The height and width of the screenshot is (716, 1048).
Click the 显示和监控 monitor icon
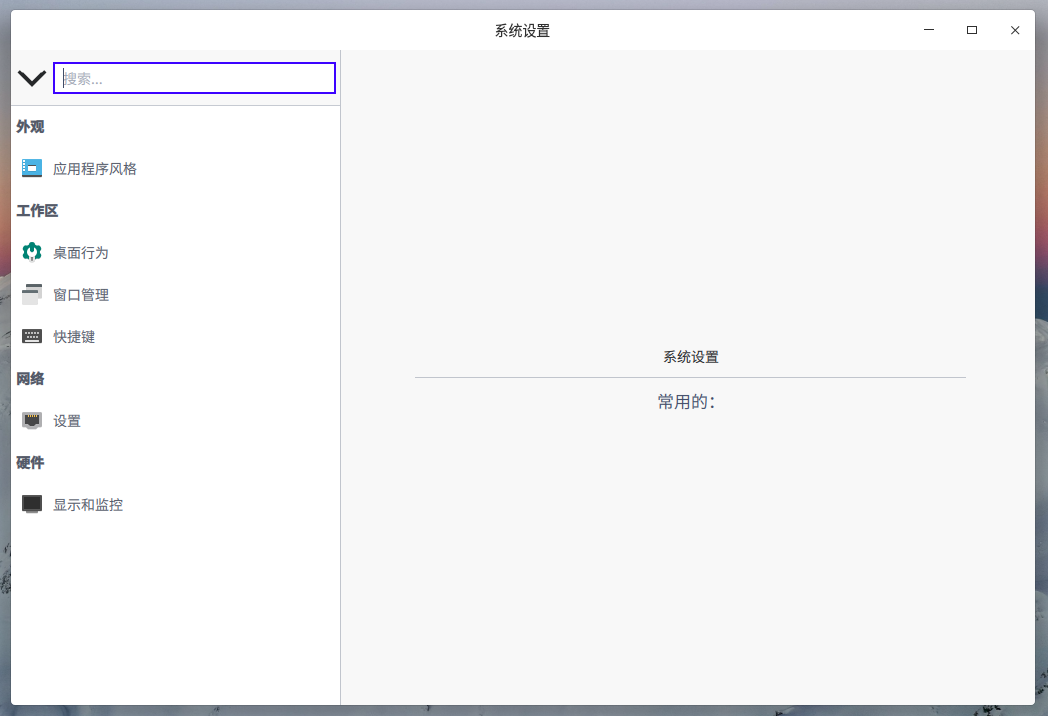point(31,504)
